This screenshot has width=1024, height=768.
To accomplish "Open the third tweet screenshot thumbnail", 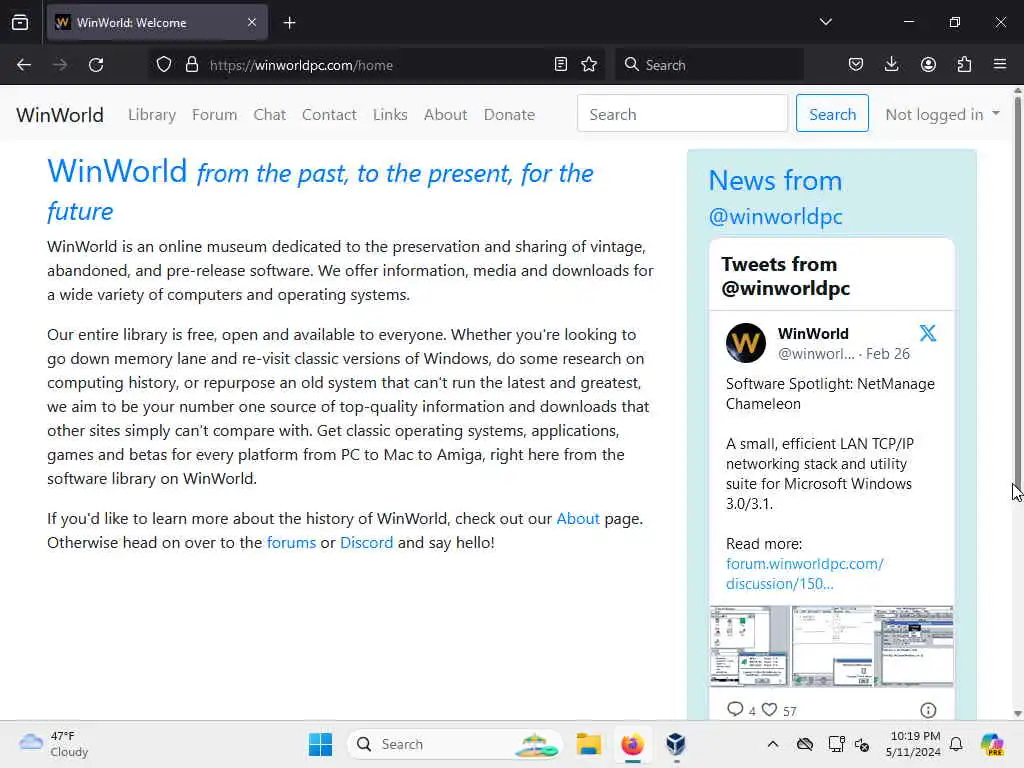I will pos(914,646).
